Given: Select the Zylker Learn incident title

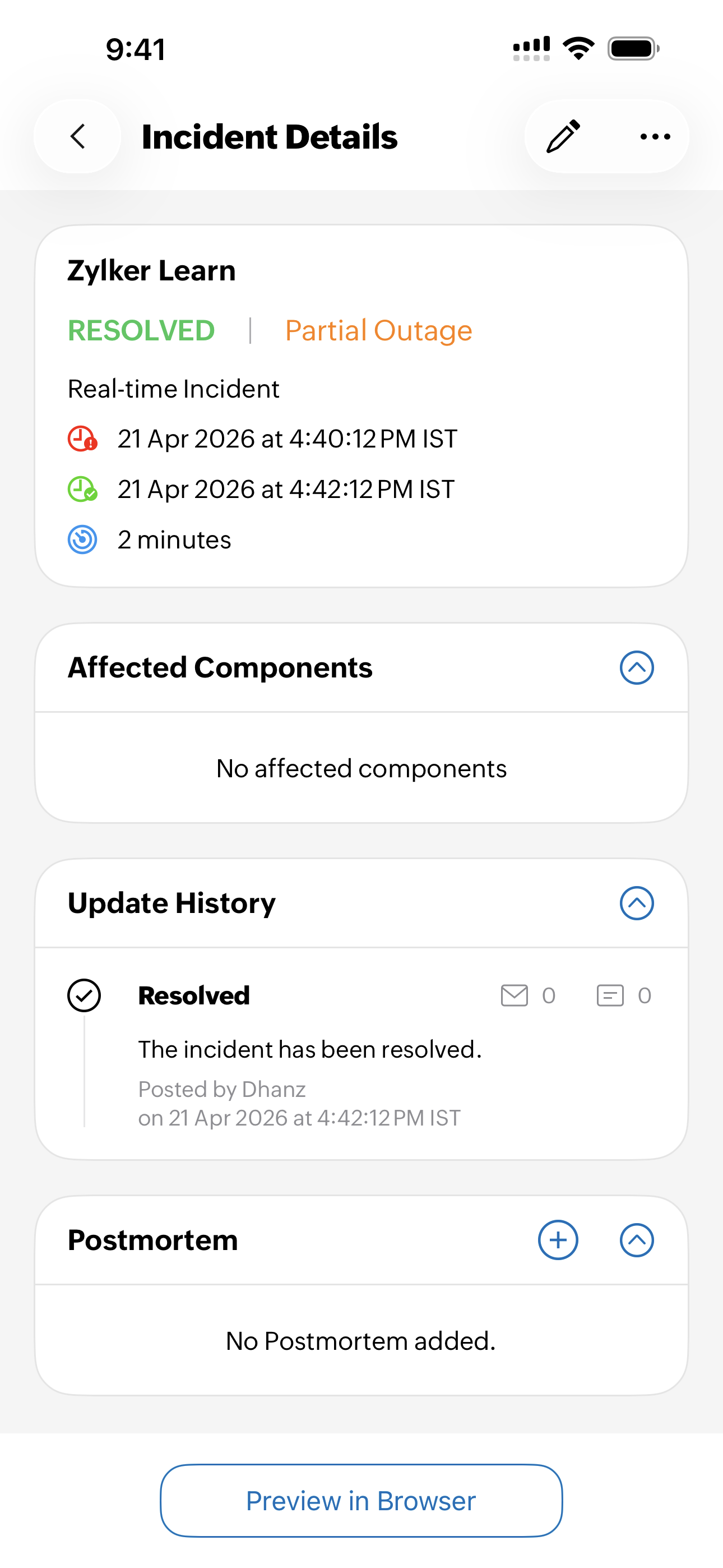Looking at the screenshot, I should pos(151,271).
